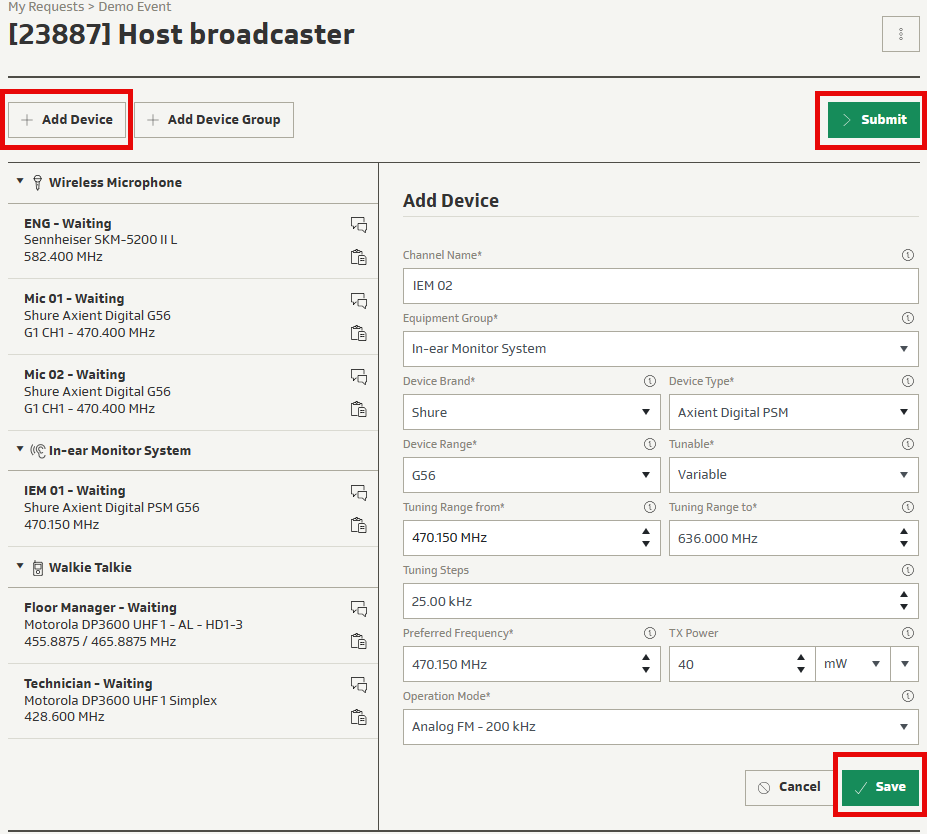Collapse the Walkie Talkie group
Image resolution: width=927 pixels, height=834 pixels.
click(20, 567)
